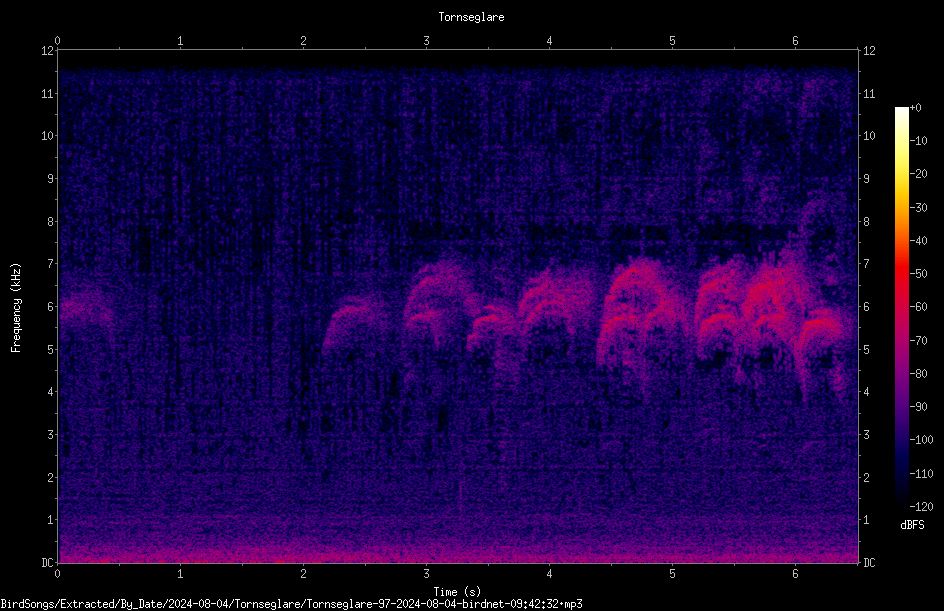Click the Frequency (kHz) axis label
The width and height of the screenshot is (944, 611).
[x=16, y=308]
